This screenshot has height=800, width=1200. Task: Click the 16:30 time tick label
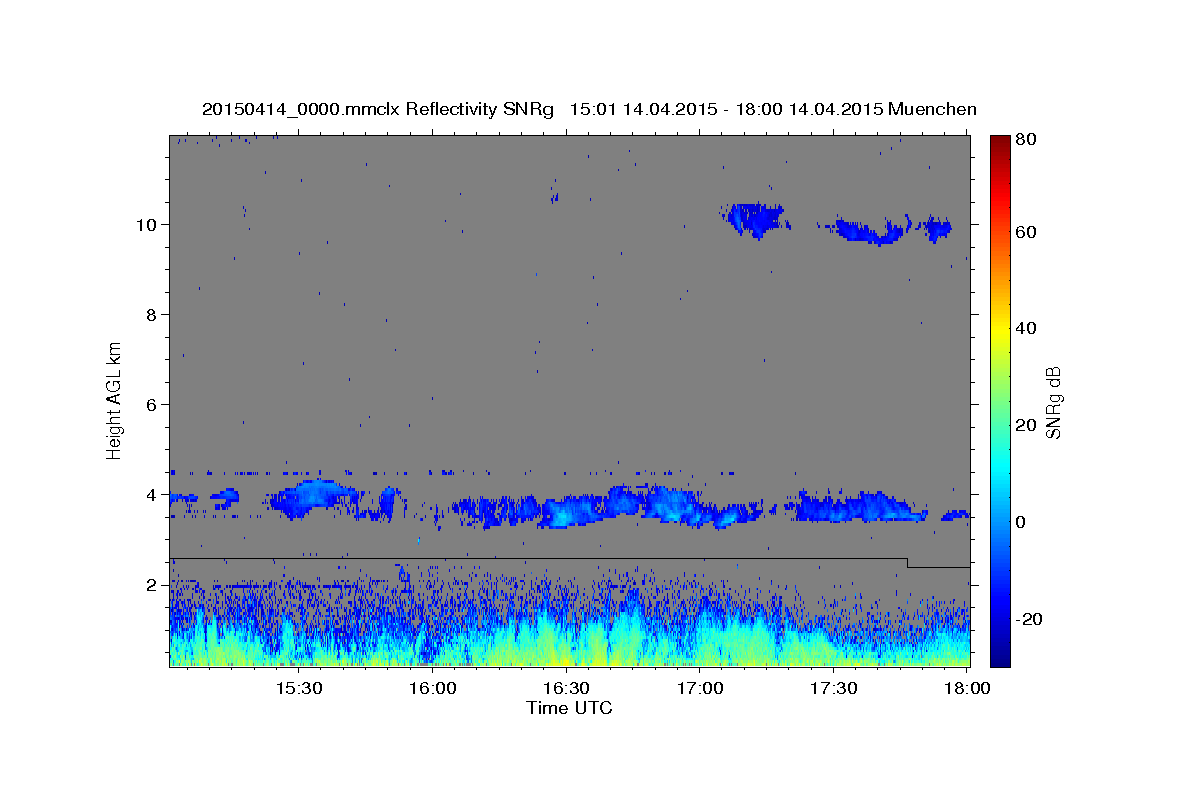pyautogui.click(x=566, y=688)
